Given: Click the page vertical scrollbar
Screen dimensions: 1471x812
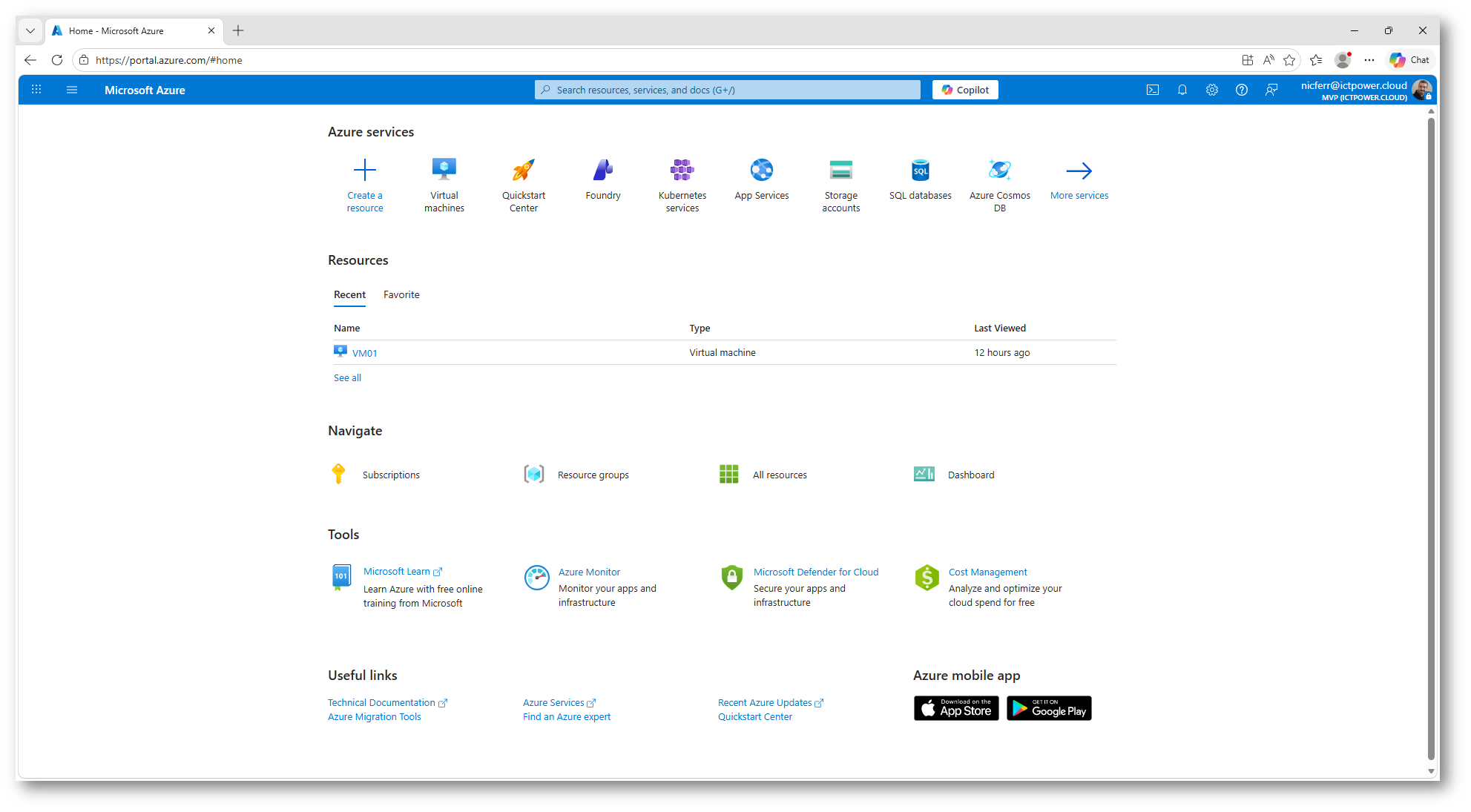Looking at the screenshot, I should coord(1431,438).
